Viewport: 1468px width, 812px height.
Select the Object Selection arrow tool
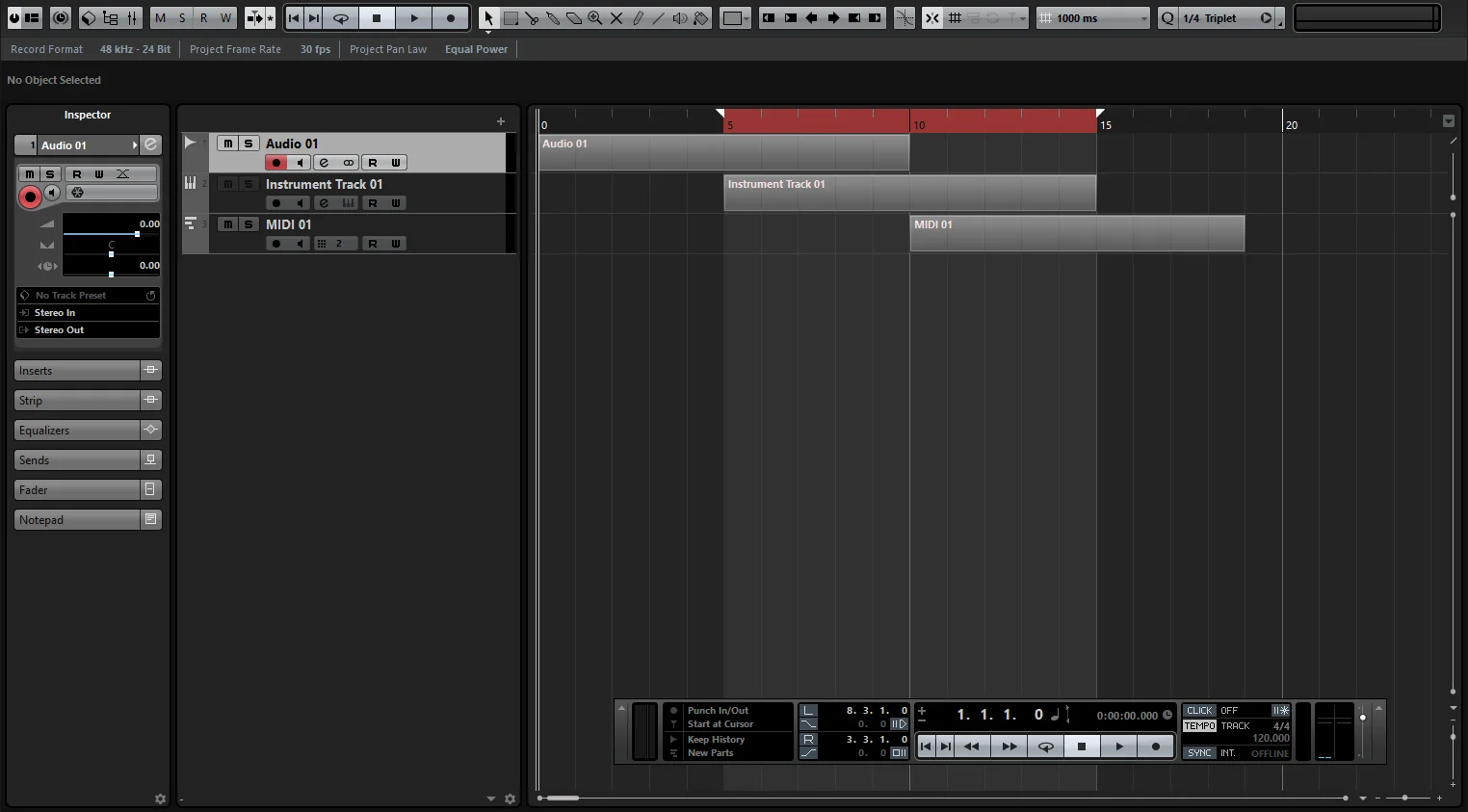488,18
